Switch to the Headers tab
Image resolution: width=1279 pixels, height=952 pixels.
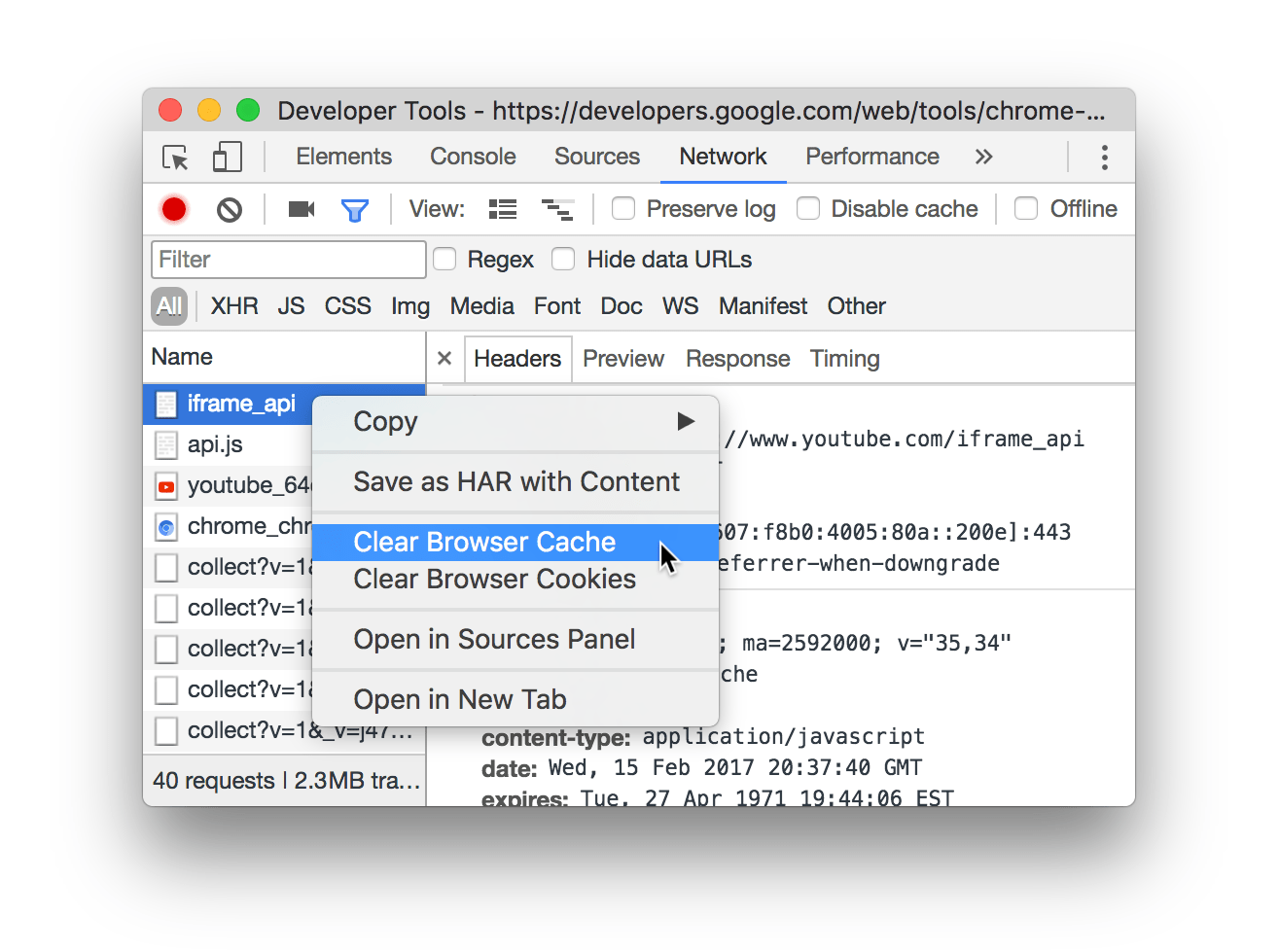coord(517,358)
